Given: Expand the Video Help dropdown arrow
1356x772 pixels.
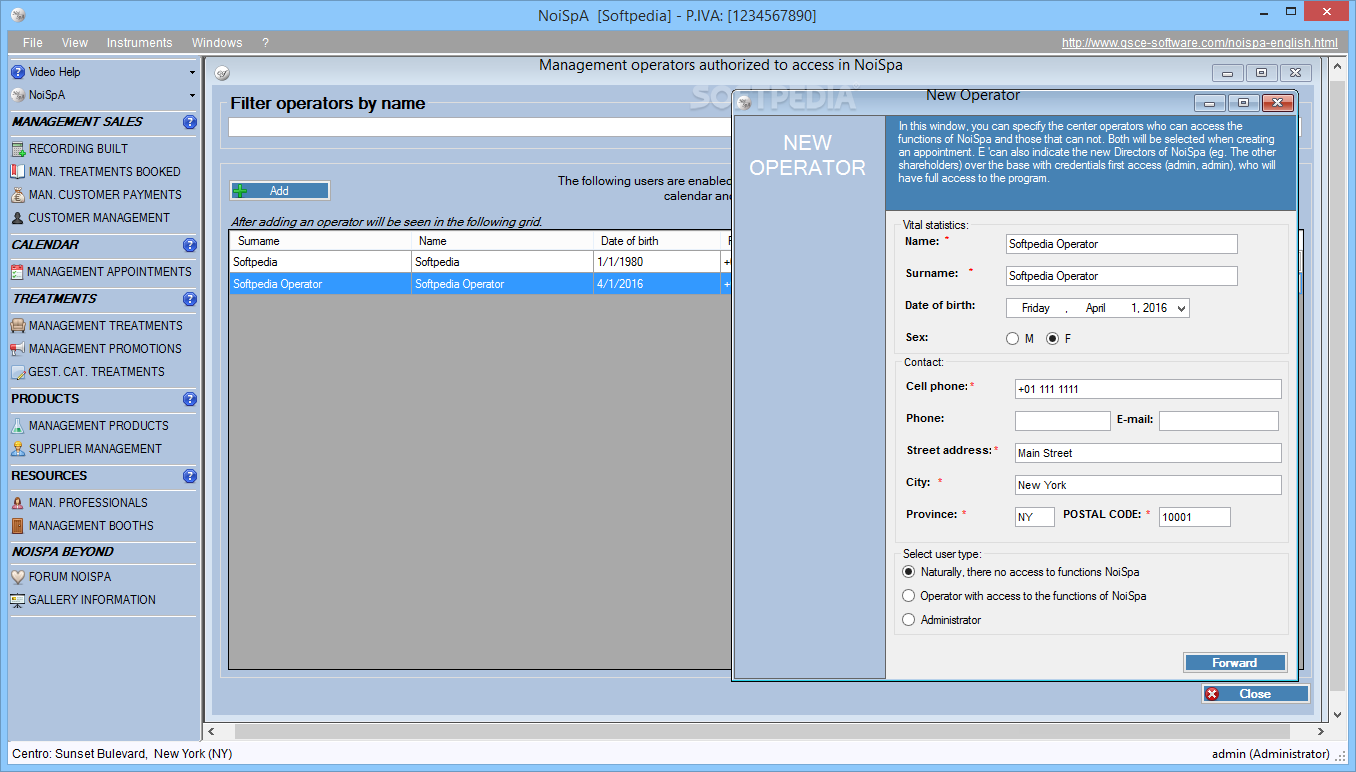Looking at the screenshot, I should (192, 72).
